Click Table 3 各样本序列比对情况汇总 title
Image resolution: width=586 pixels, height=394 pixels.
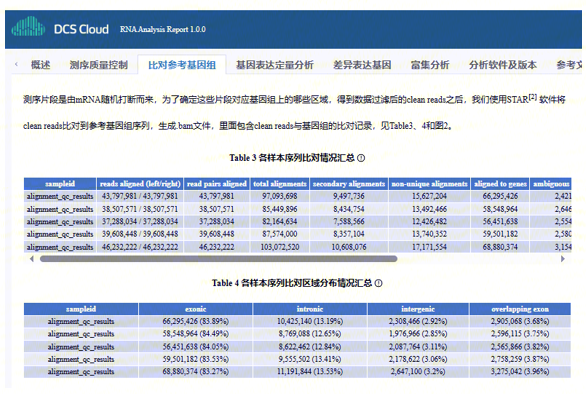292,158
